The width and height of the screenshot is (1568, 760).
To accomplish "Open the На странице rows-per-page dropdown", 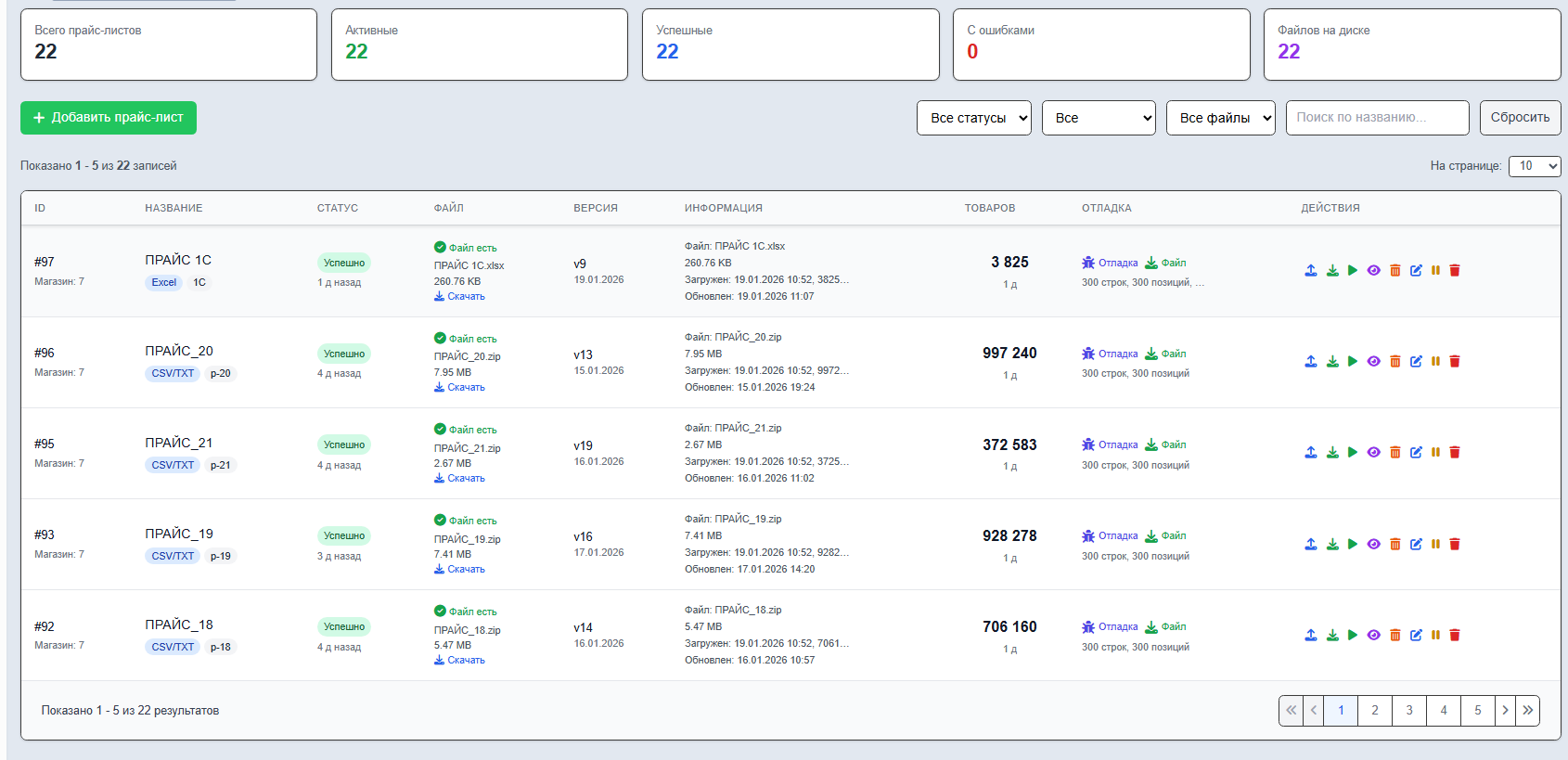I will pyautogui.click(x=1535, y=166).
